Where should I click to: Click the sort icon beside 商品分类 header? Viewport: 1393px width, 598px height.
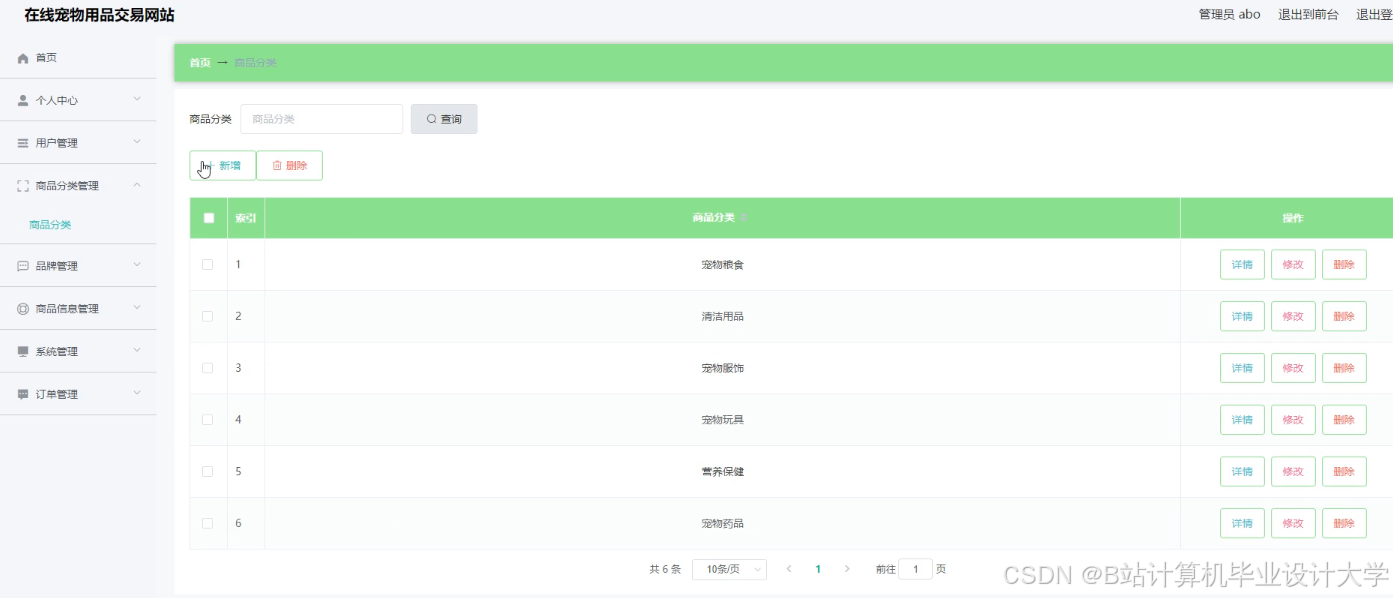[743, 218]
